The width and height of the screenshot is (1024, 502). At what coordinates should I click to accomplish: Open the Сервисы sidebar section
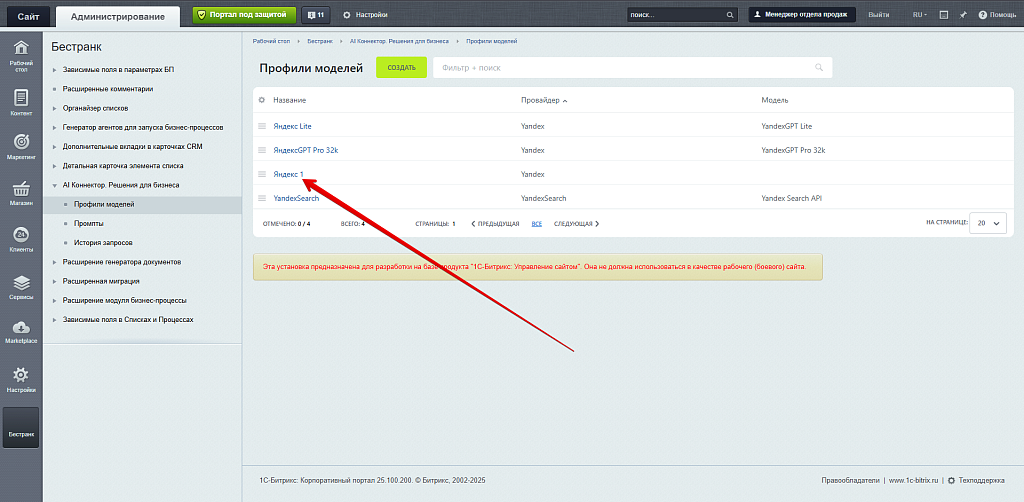[x=21, y=285]
